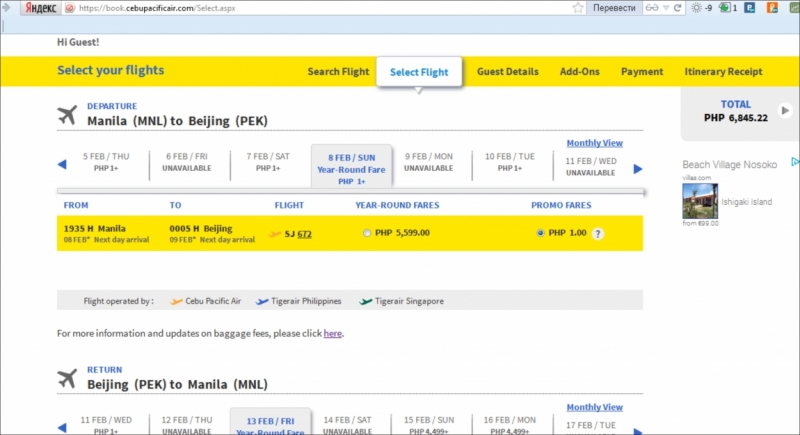Choose 14 FEB / SAT return date
Screen dimensions: 800x435
[348, 425]
